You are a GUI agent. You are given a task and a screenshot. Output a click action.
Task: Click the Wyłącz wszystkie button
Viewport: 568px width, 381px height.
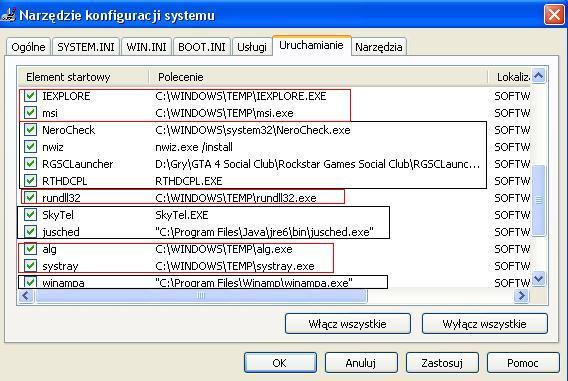coord(485,323)
